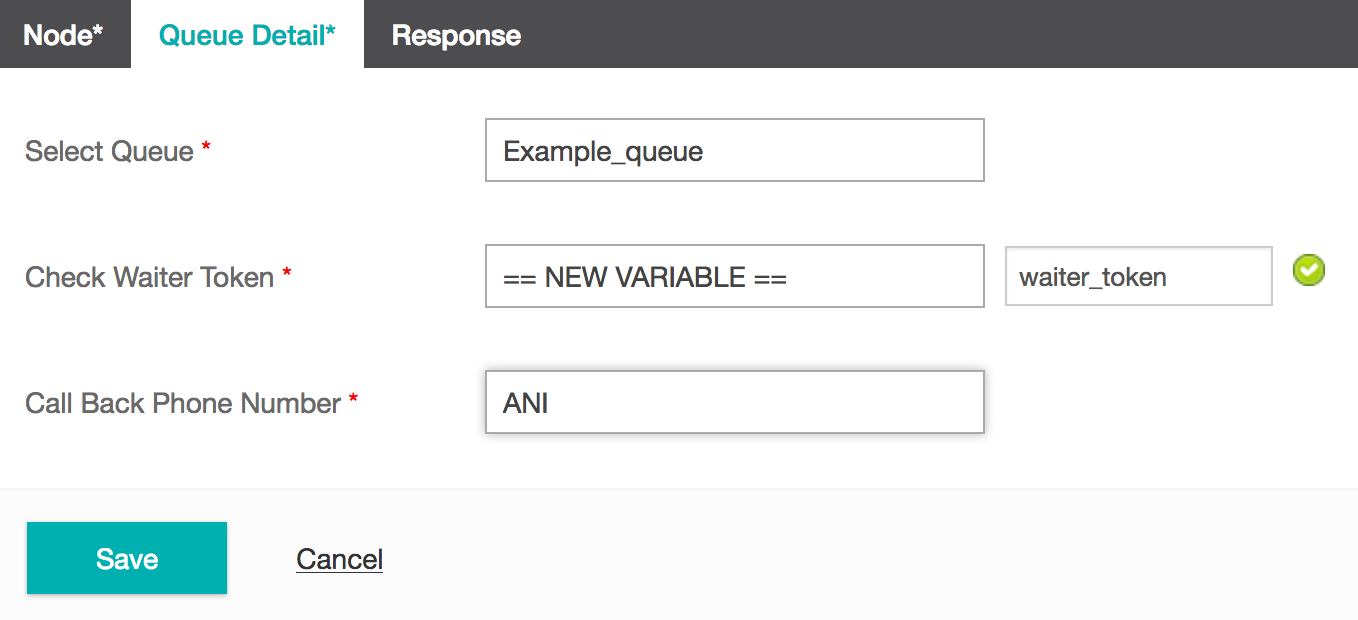The height and width of the screenshot is (620, 1358).
Task: Select the Queue Detail tab
Action: pos(247,35)
